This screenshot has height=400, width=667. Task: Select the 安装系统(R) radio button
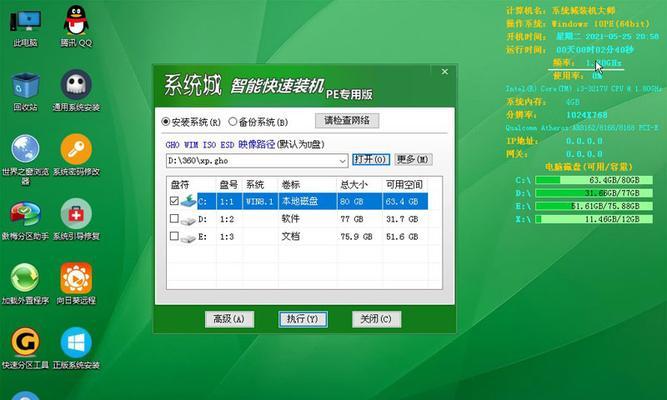[167, 121]
